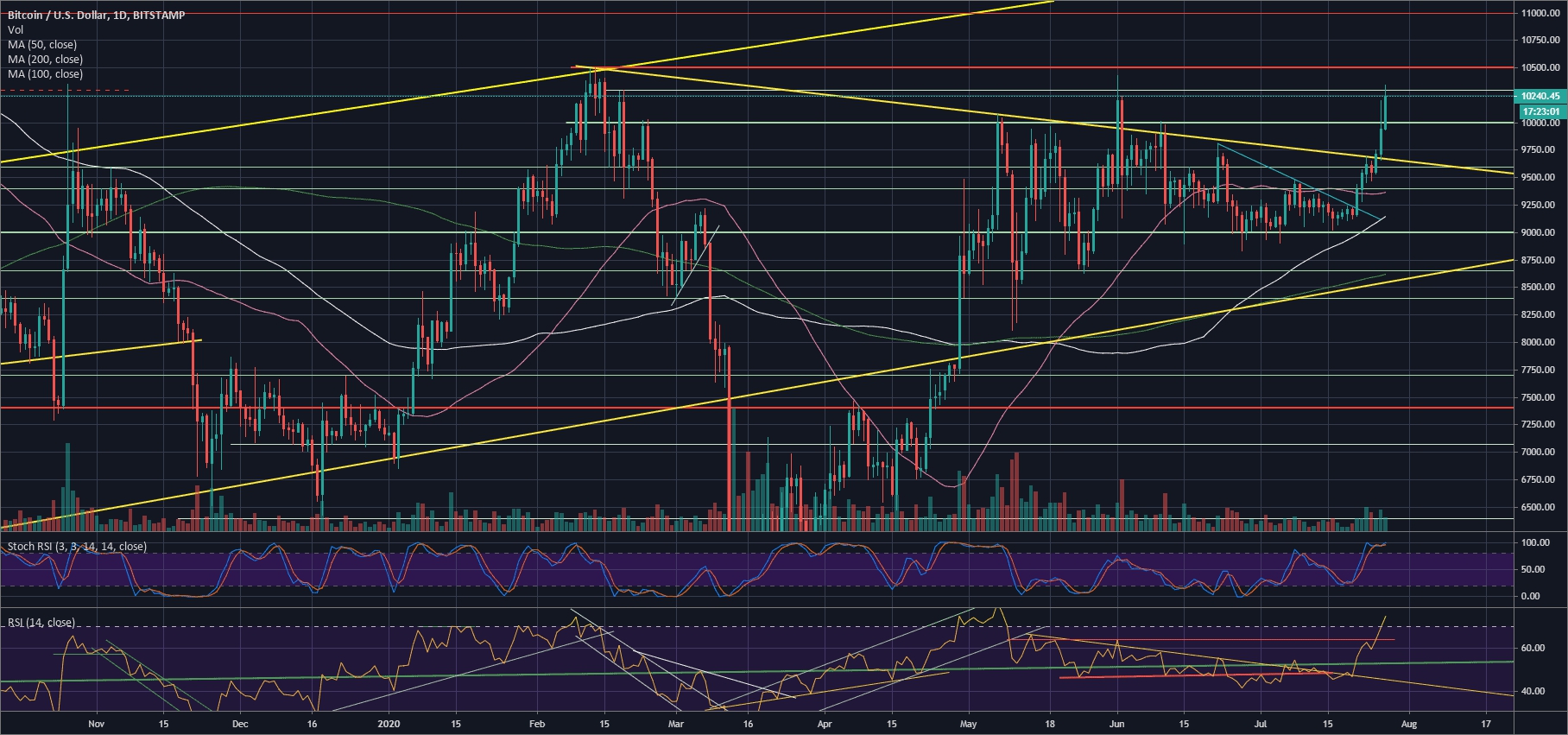Click the May label on time axis
The height and width of the screenshot is (735, 1568).
coord(968,724)
